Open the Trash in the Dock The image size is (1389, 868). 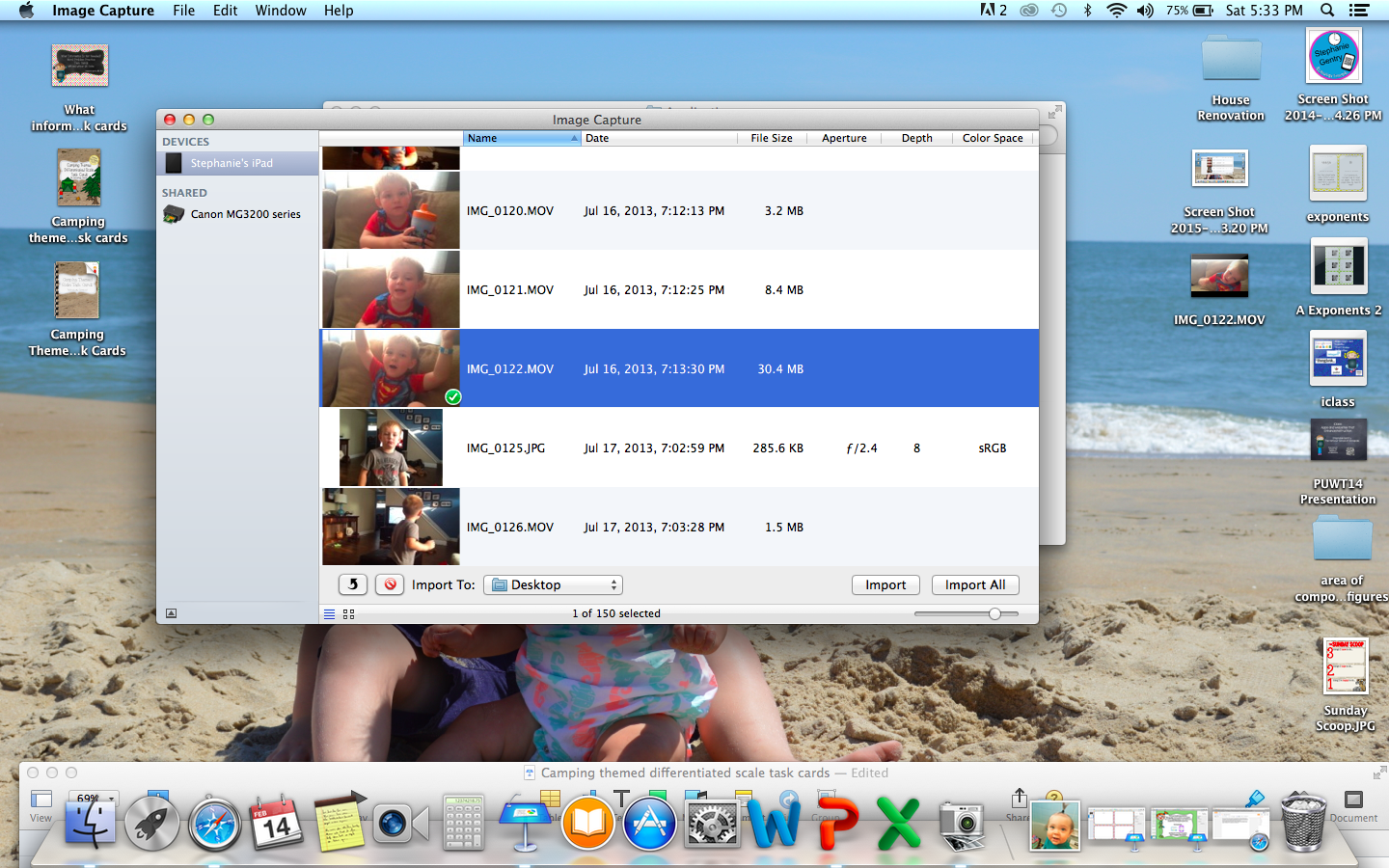pyautogui.click(x=1302, y=822)
